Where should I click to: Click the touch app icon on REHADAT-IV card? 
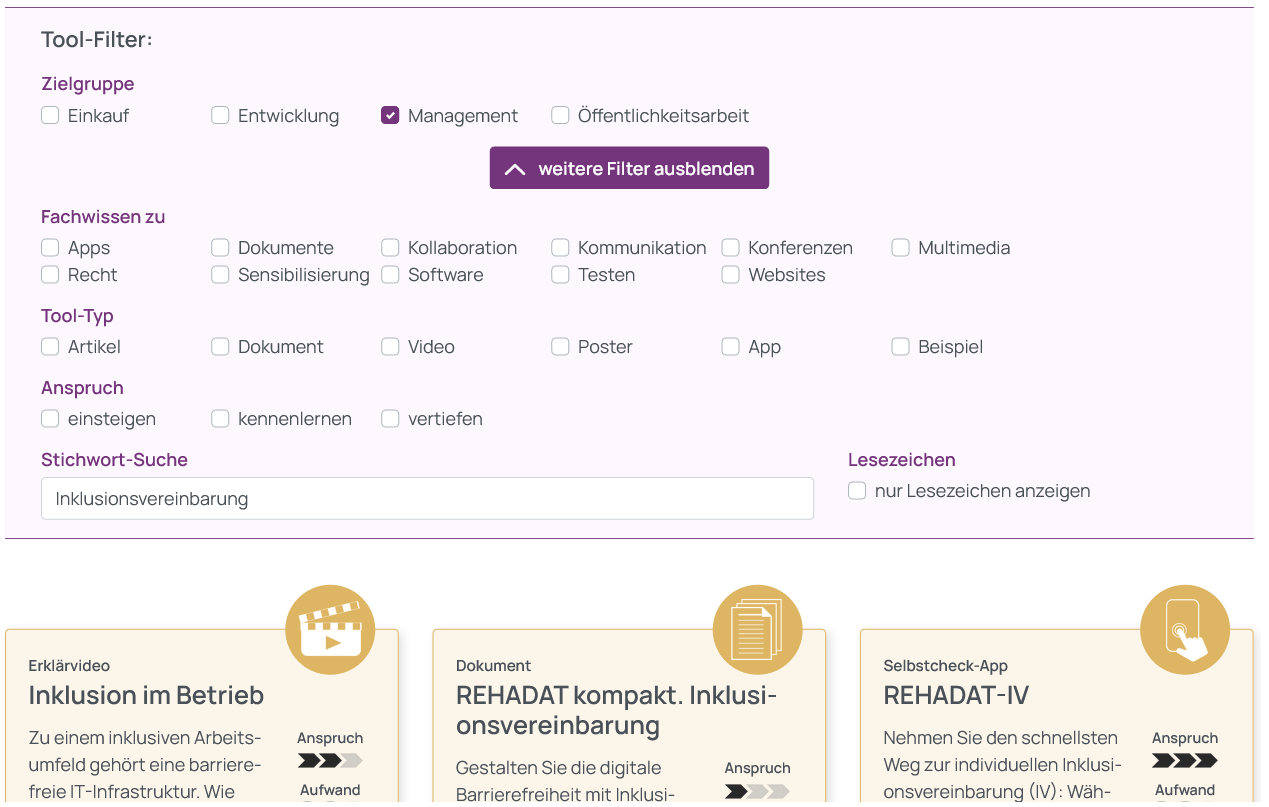pyautogui.click(x=1185, y=630)
